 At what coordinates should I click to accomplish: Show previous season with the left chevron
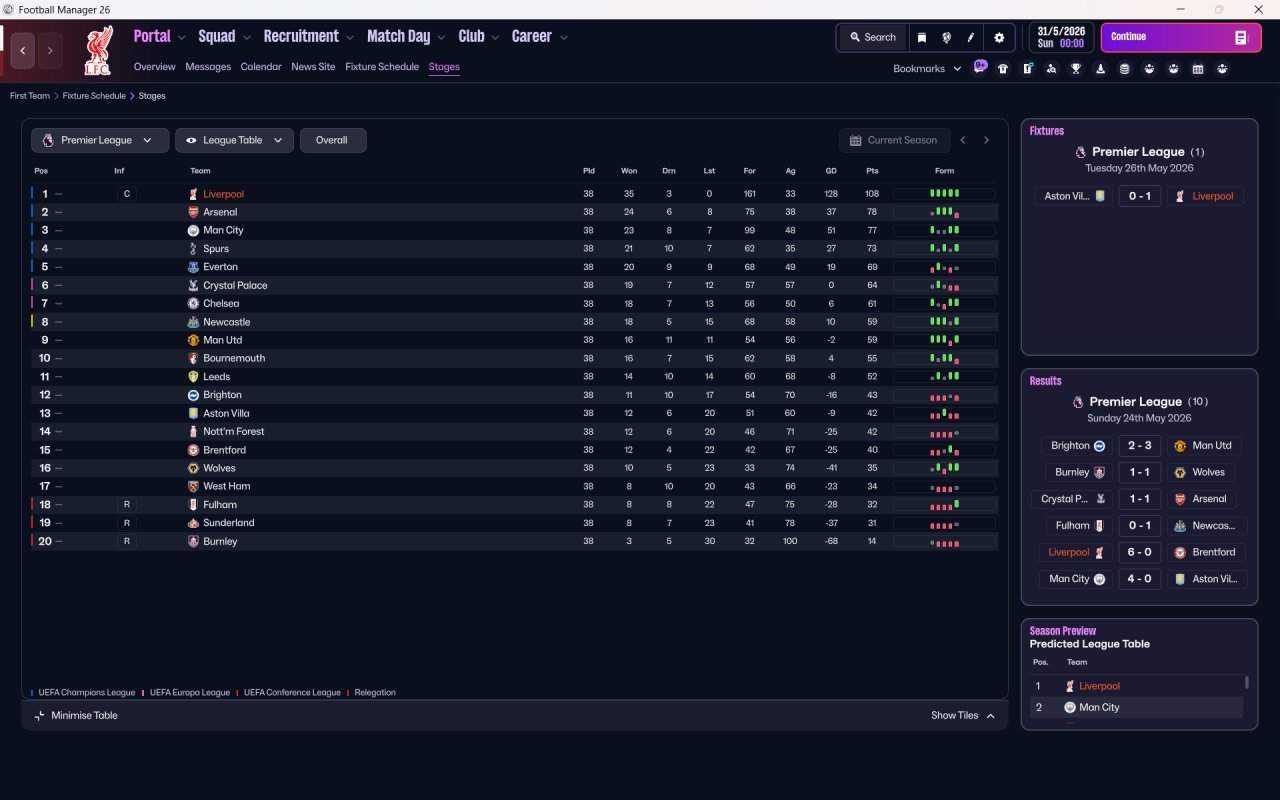coord(963,140)
